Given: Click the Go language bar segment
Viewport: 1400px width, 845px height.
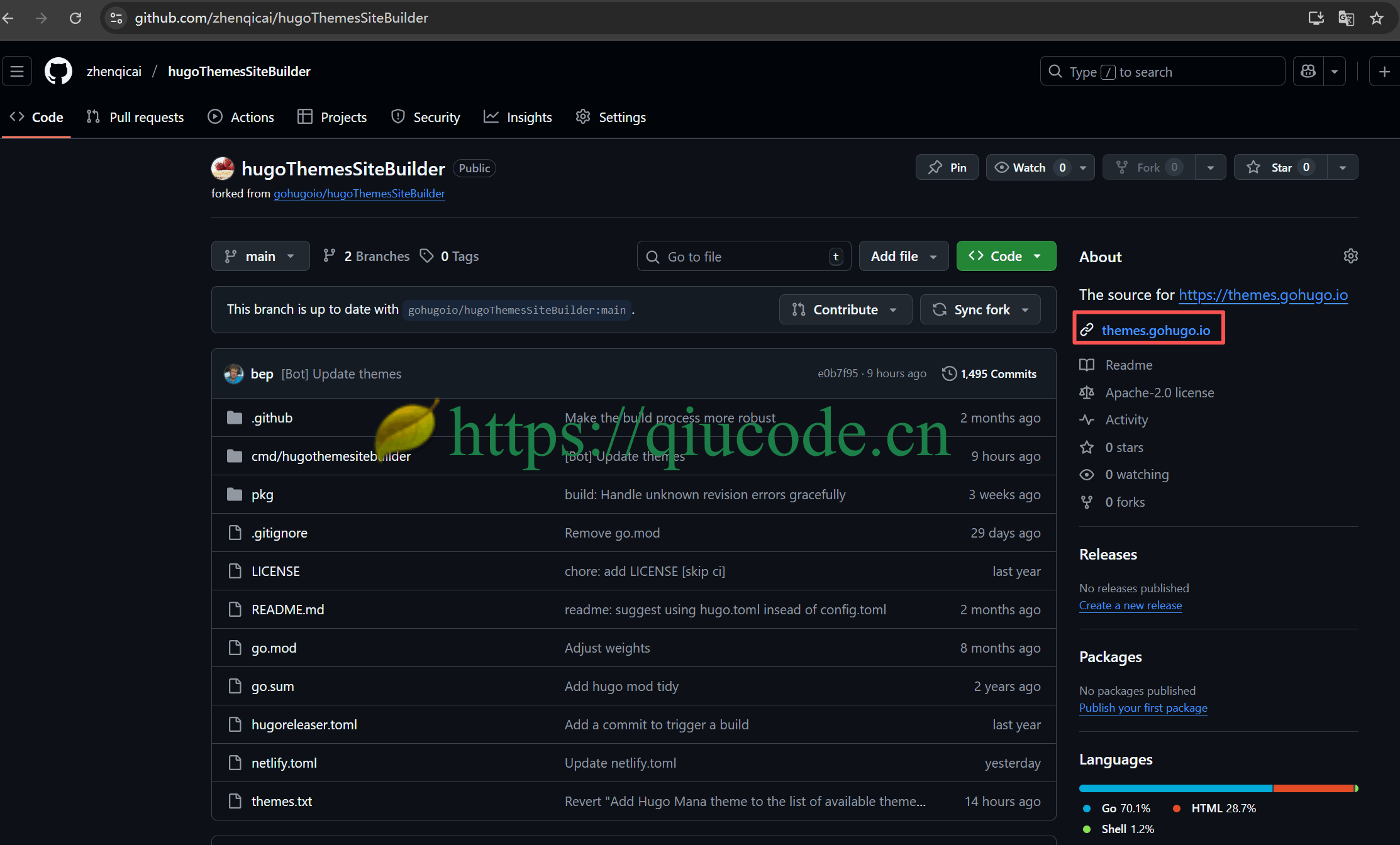Looking at the screenshot, I should pyautogui.click(x=1175, y=788).
